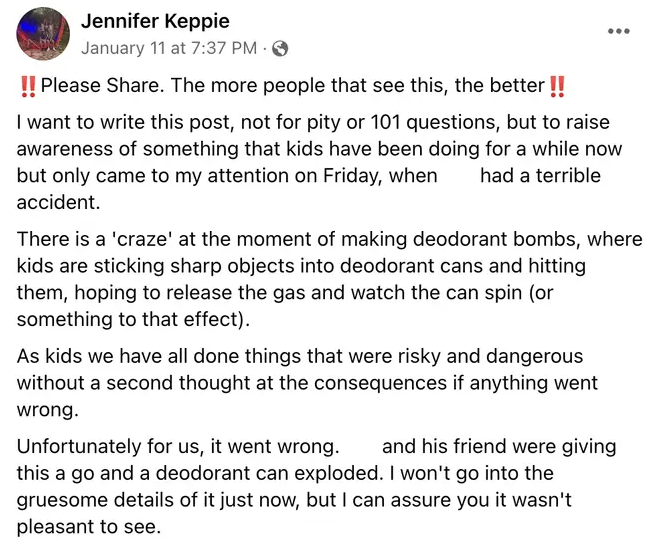Viewport: 662px width, 545px height.
Task: Click the blank redacted name before "had a terrible"
Action: [459, 176]
